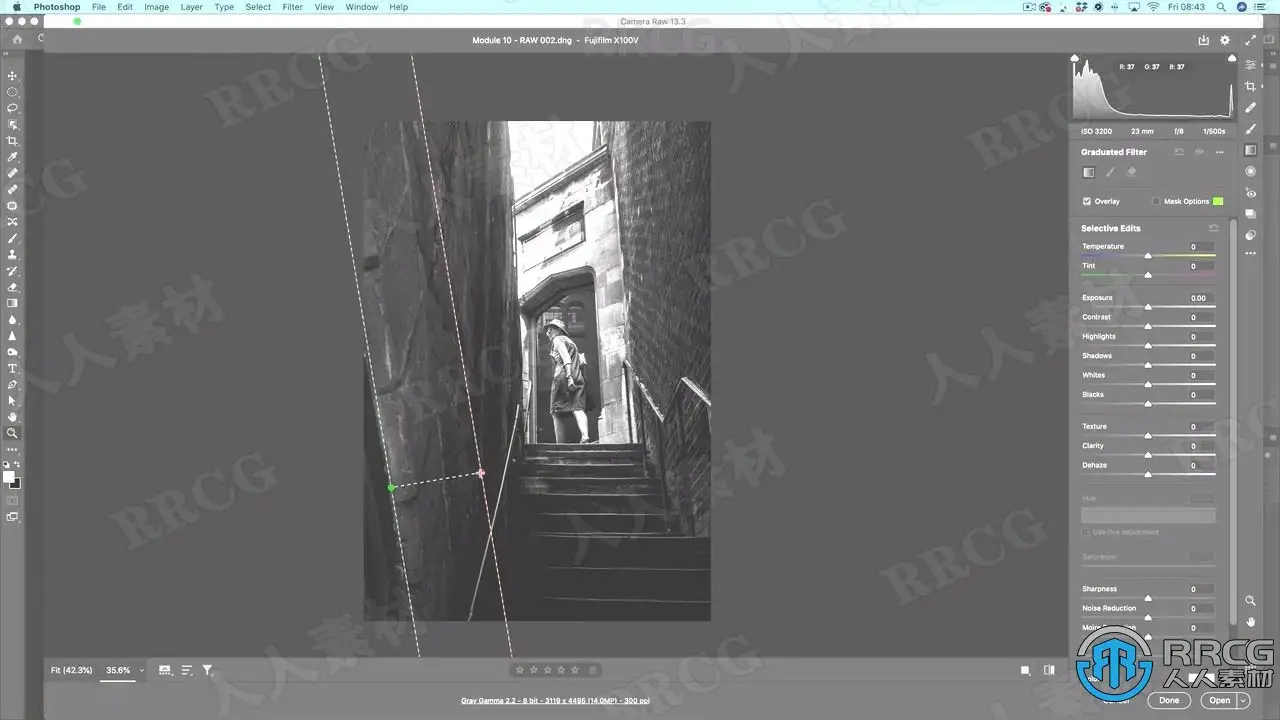
Task: Select the Move tool in Photoshop toolbar
Action: point(13,76)
